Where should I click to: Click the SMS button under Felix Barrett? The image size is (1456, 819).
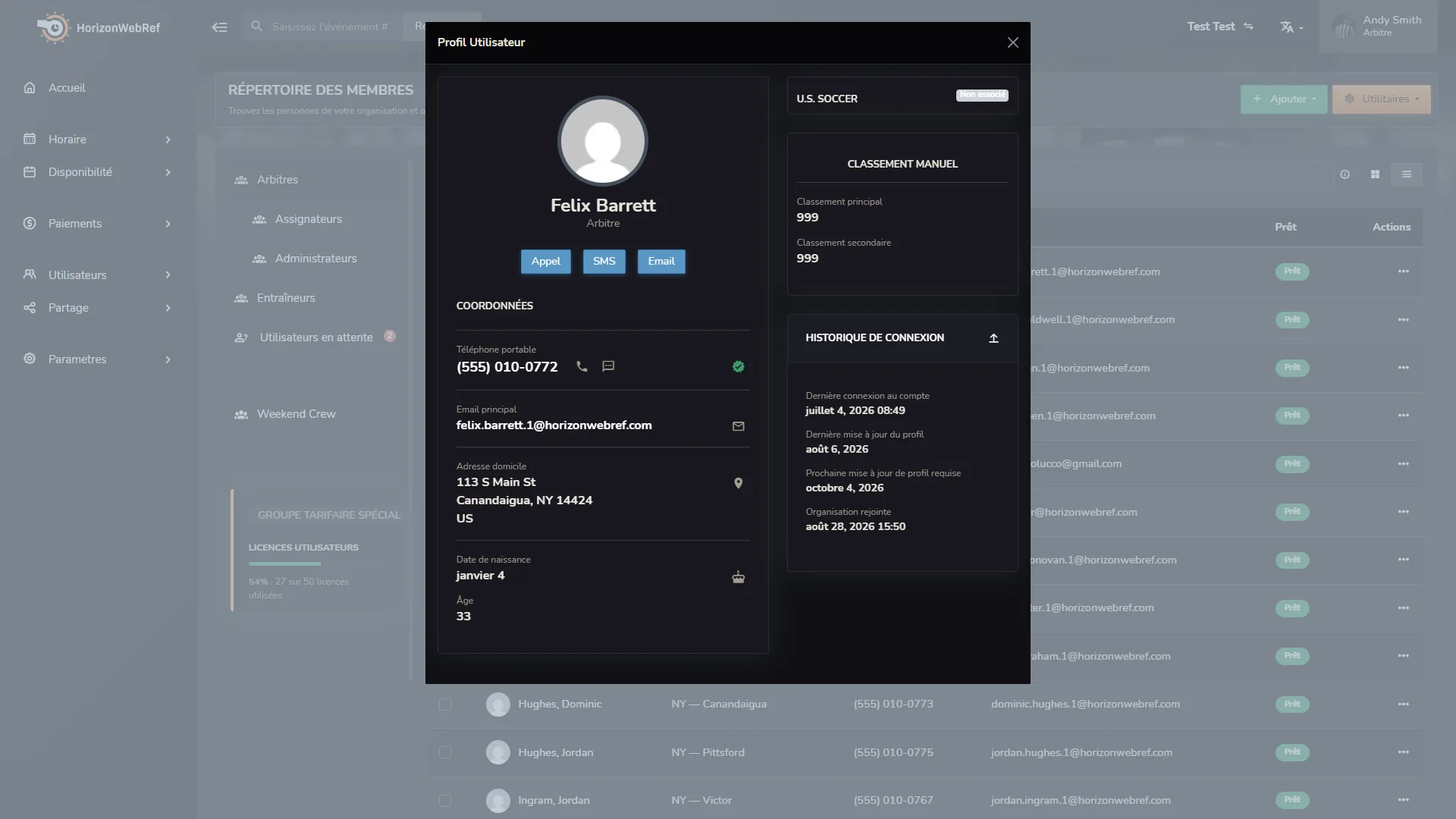604,262
